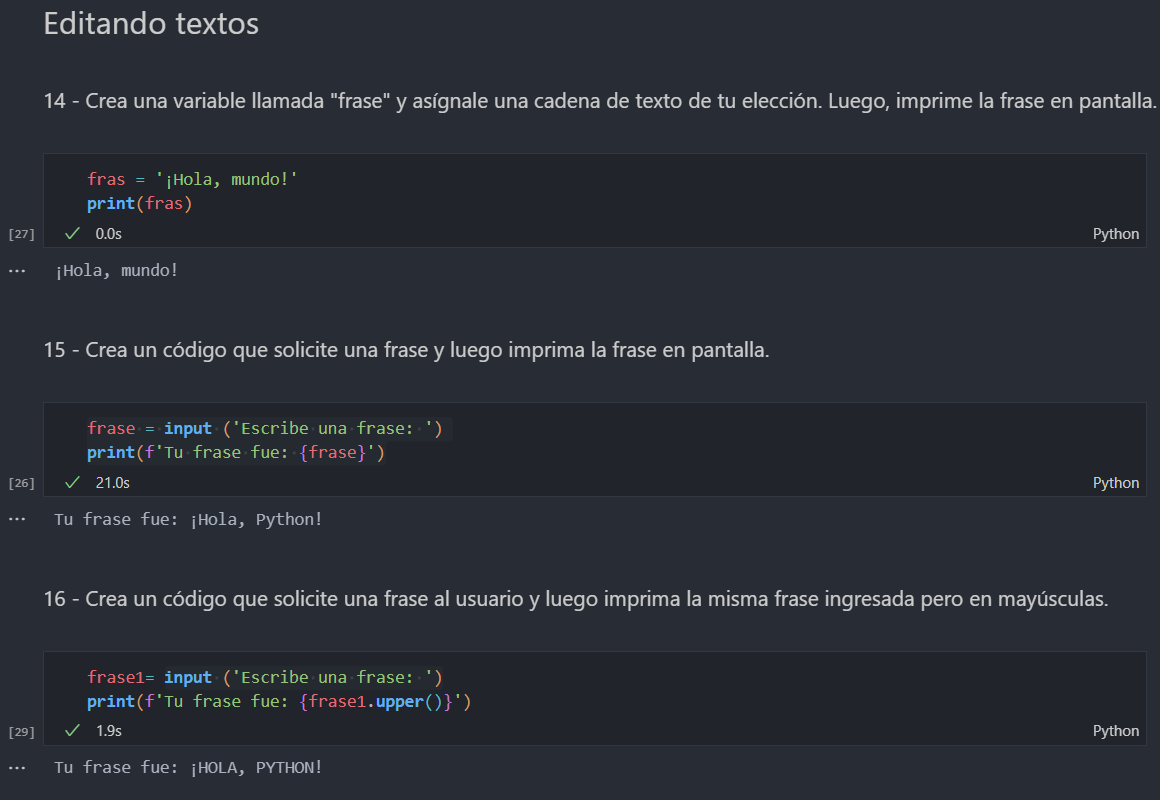Click the output '¡Hola, mundo!'
The image size is (1160, 800).
point(116,271)
